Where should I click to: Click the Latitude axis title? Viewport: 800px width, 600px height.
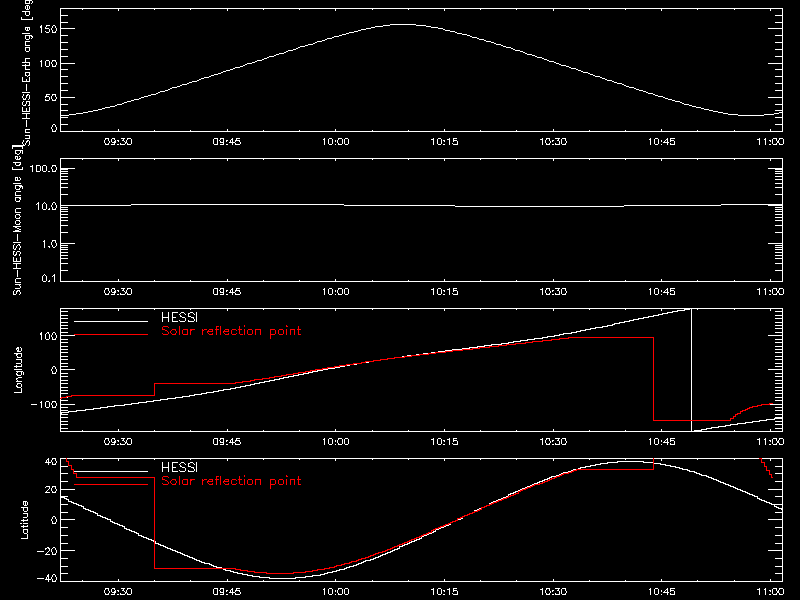24,520
